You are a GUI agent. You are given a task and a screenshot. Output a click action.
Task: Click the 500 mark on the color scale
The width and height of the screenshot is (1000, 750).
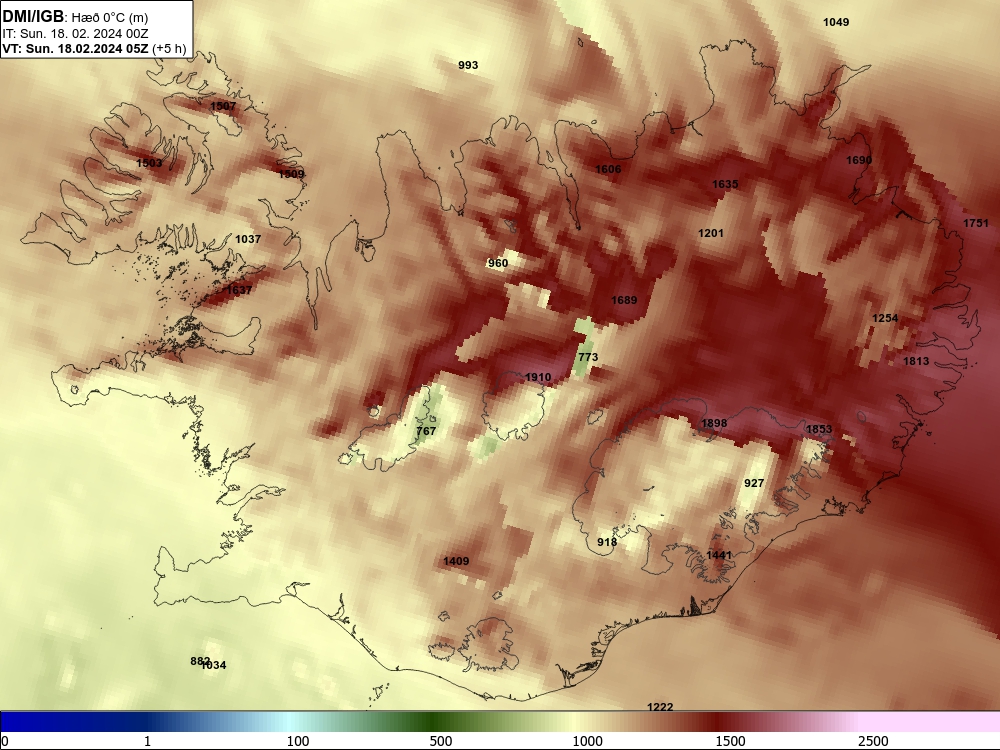coord(441,741)
